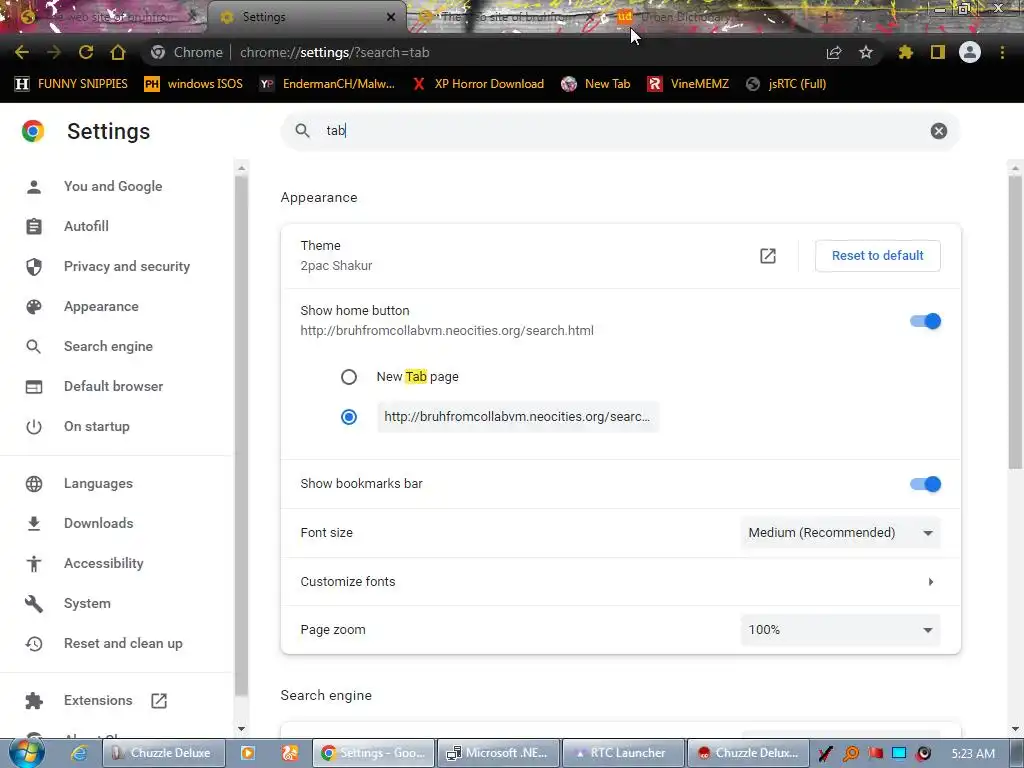Toggle the side panel icon in toolbar

pyautogui.click(x=938, y=52)
